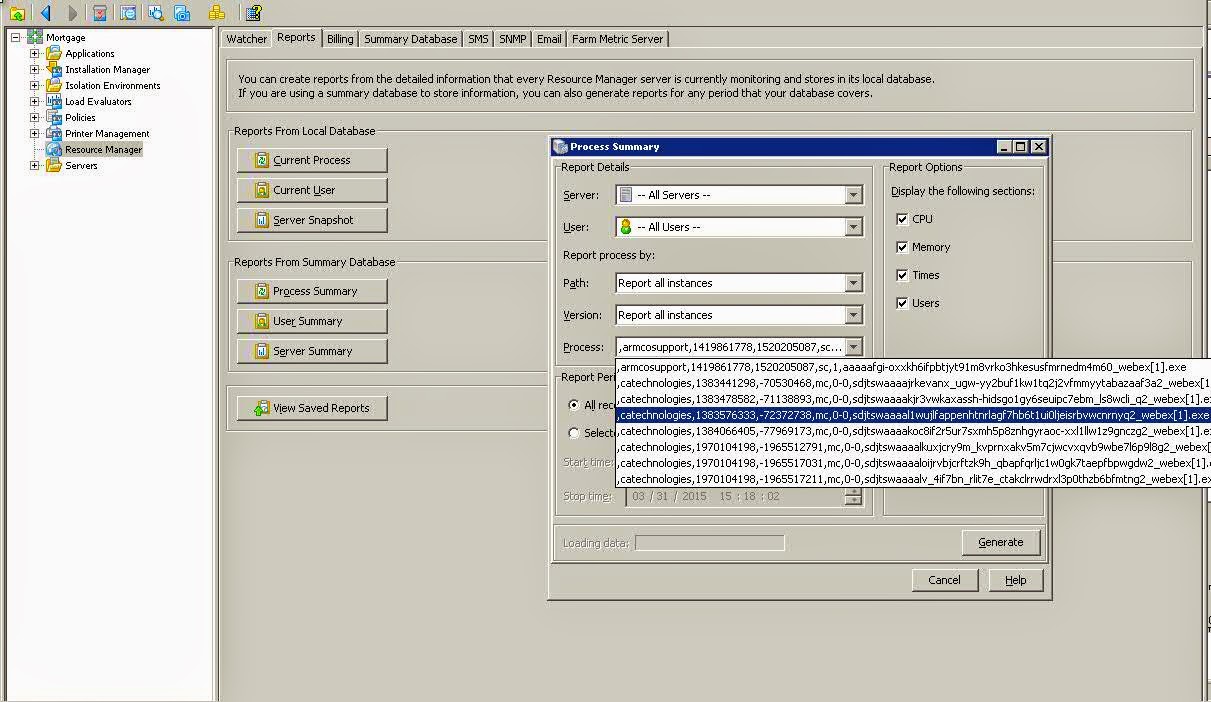The width and height of the screenshot is (1211, 702).
Task: Click the Servers folder icon
Action: point(54,166)
